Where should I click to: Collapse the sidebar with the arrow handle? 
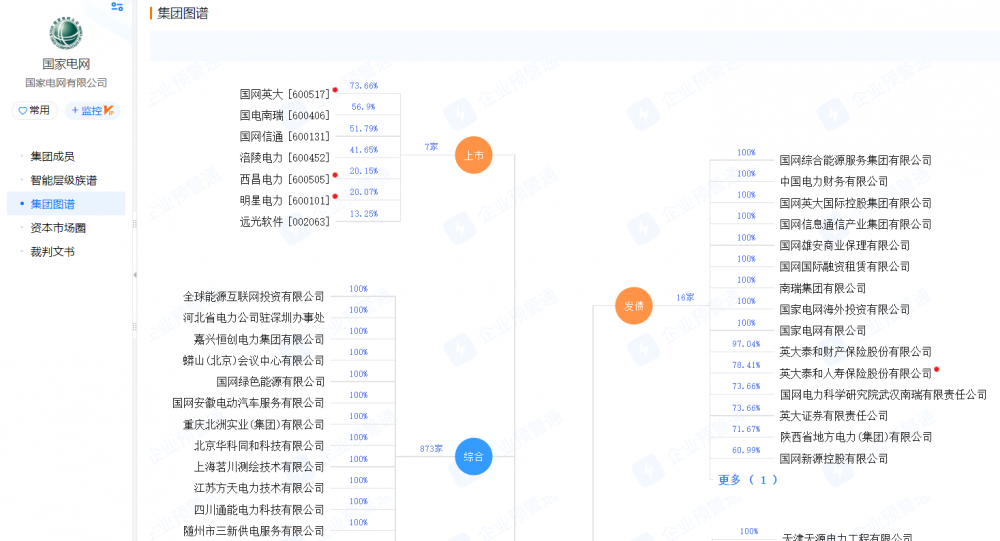coord(135,275)
